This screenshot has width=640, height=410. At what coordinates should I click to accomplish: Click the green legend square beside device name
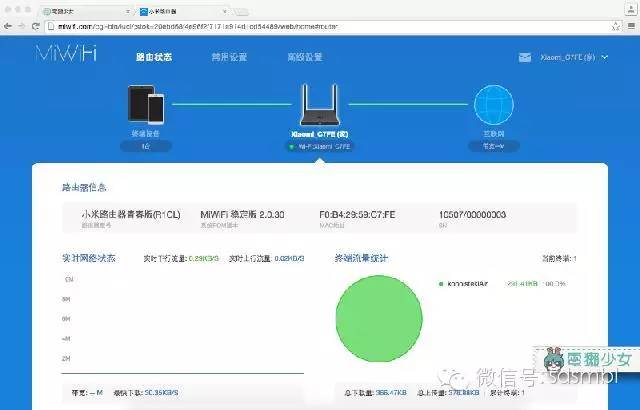point(441,284)
